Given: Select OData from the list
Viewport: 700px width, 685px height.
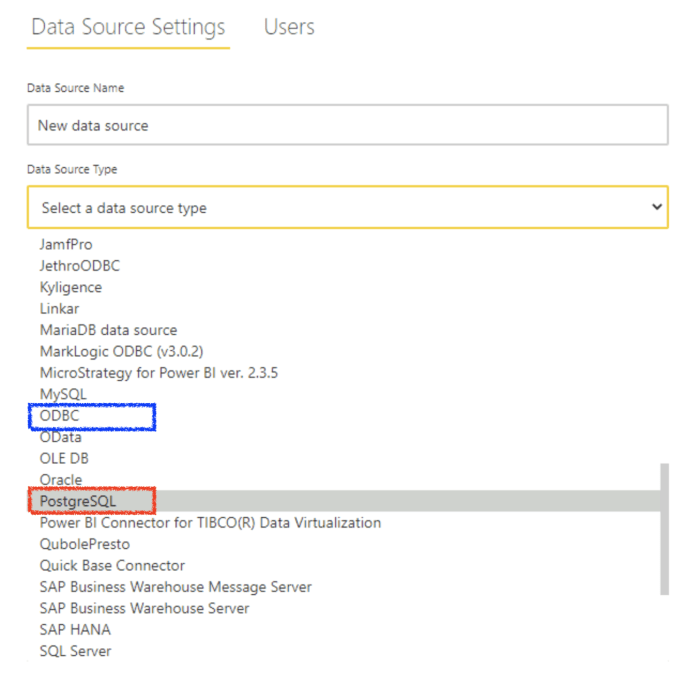Looking at the screenshot, I should (60, 437).
